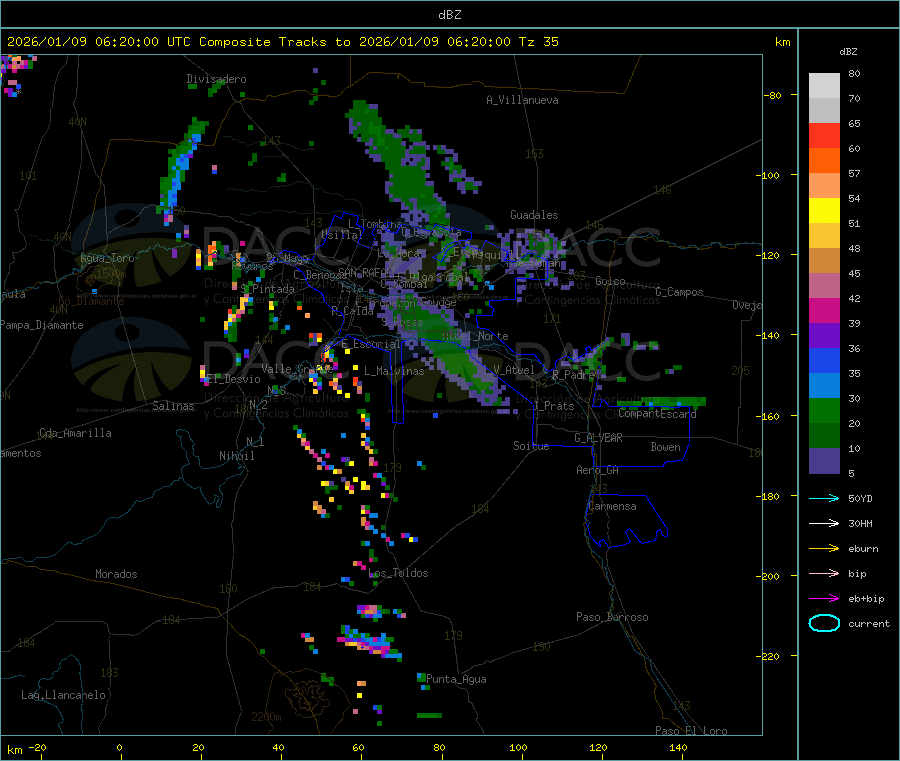900x761 pixels.
Task: Click the 'L_Malvinas' place label
Action: (394, 371)
